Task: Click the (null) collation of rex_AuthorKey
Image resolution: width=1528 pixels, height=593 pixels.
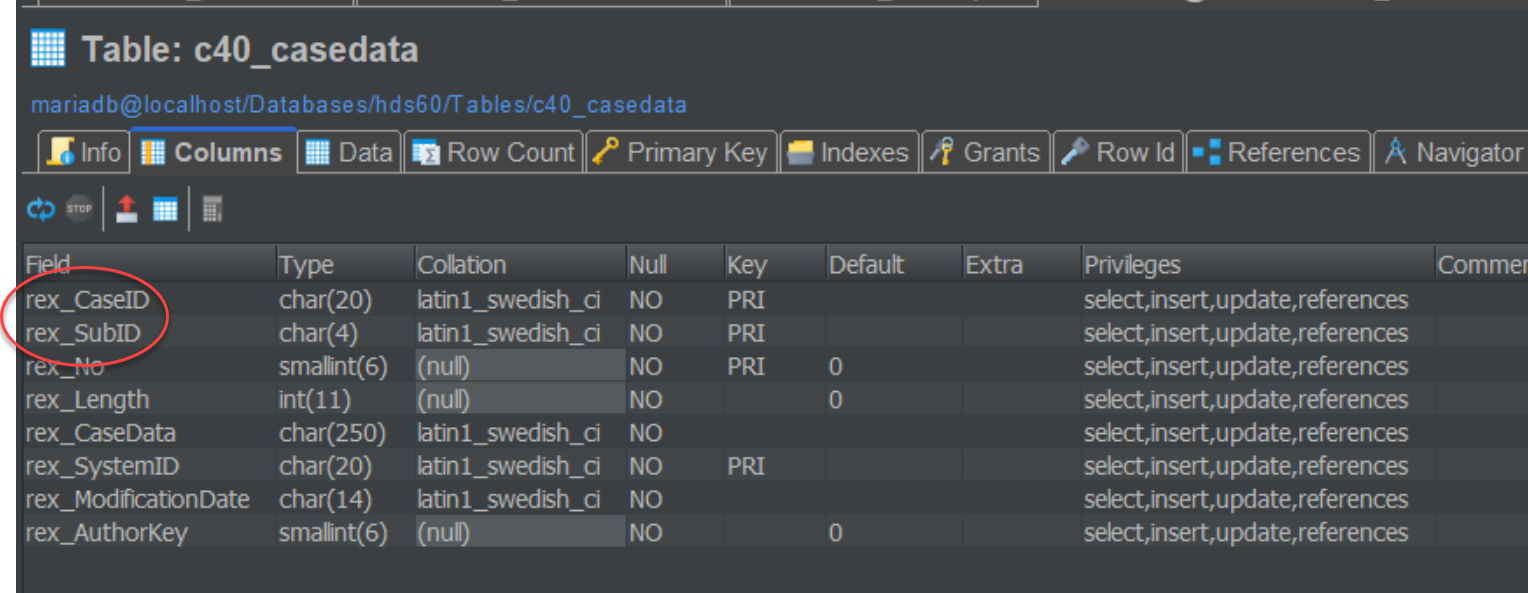Action: pyautogui.click(x=520, y=533)
